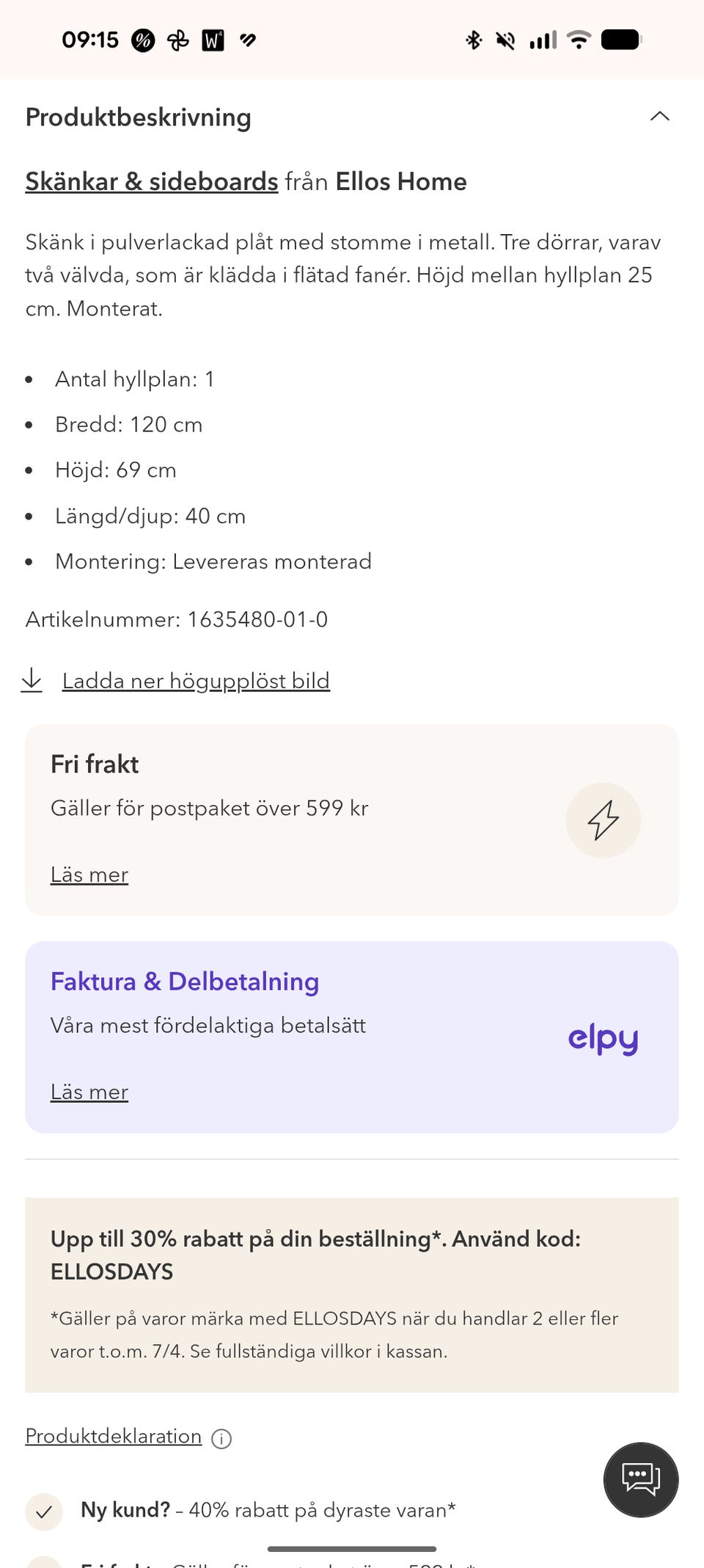Tap the Wi-Fi status icon
Image resolution: width=704 pixels, height=1568 pixels.
pyautogui.click(x=579, y=40)
